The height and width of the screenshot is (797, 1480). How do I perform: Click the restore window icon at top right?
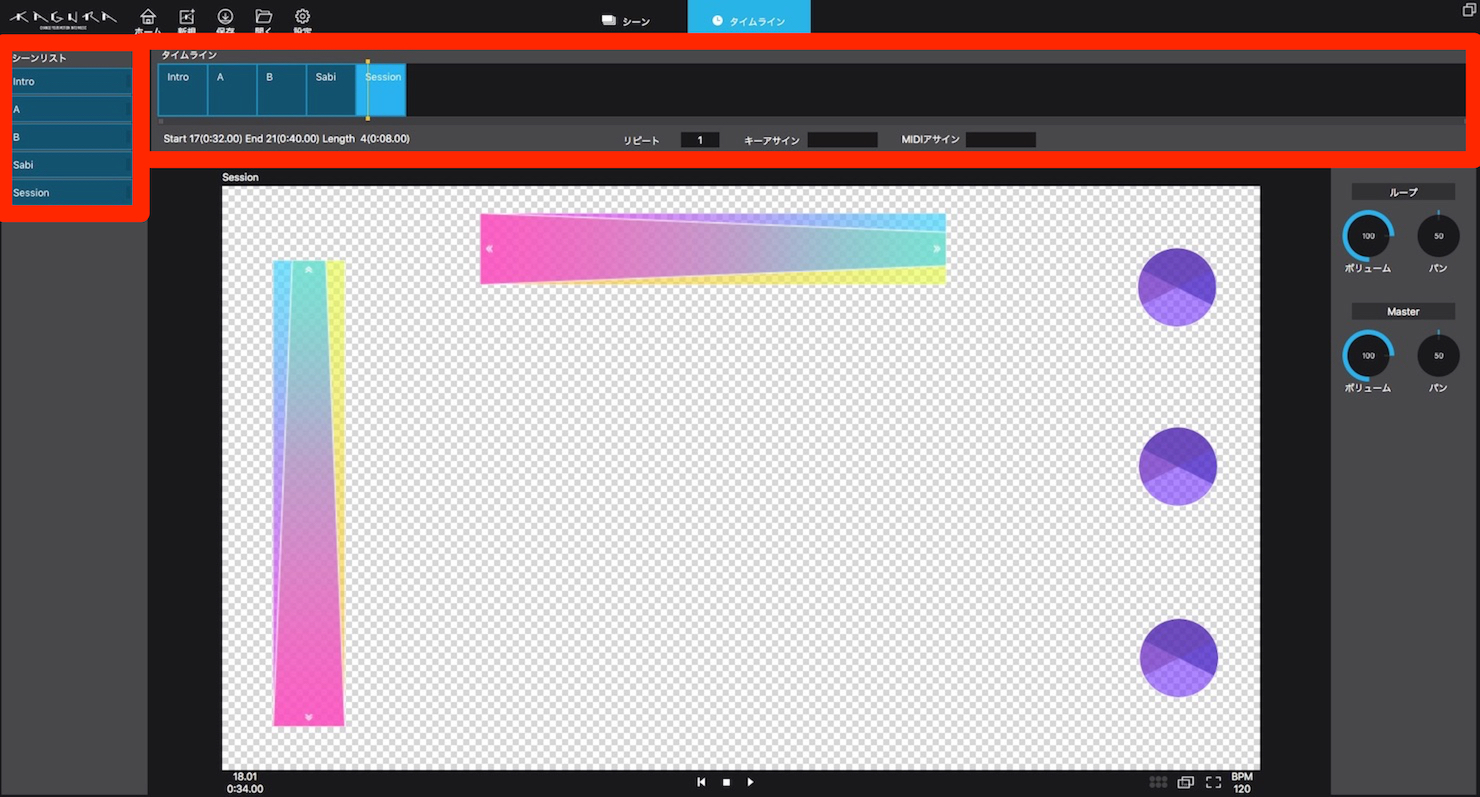tap(1469, 9)
